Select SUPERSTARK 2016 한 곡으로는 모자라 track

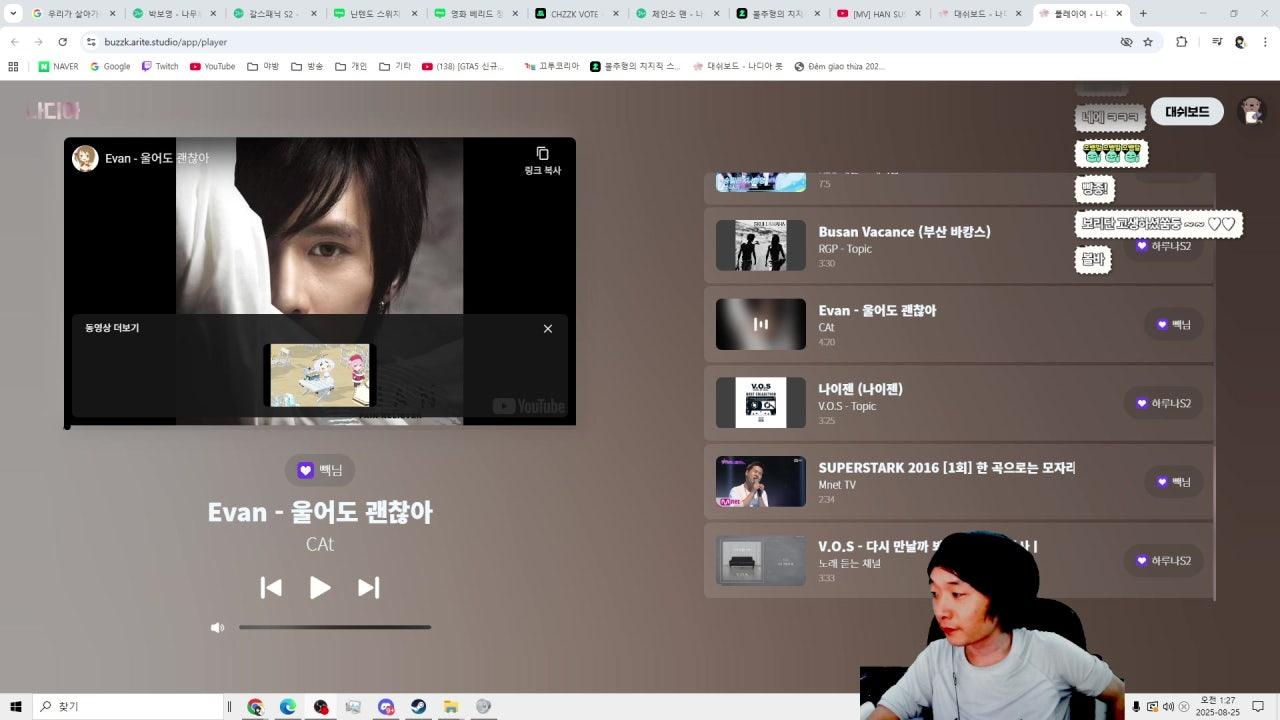[947, 467]
